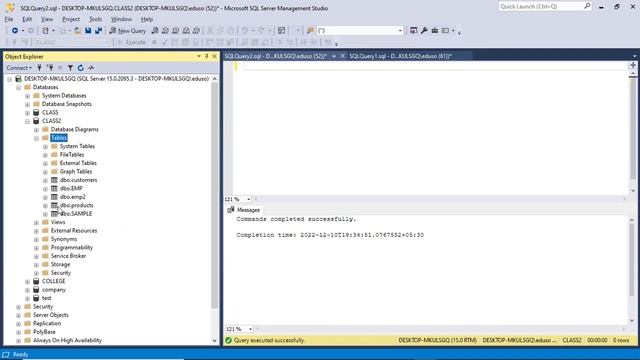
Task: Toggle auto-hide pin on Object Explorer
Action: (207, 56)
